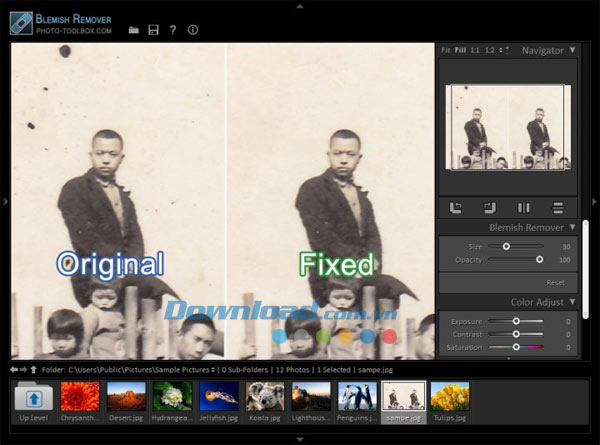Click the horizontal split view icon
The width and height of the screenshot is (600, 445).
(x=558, y=208)
